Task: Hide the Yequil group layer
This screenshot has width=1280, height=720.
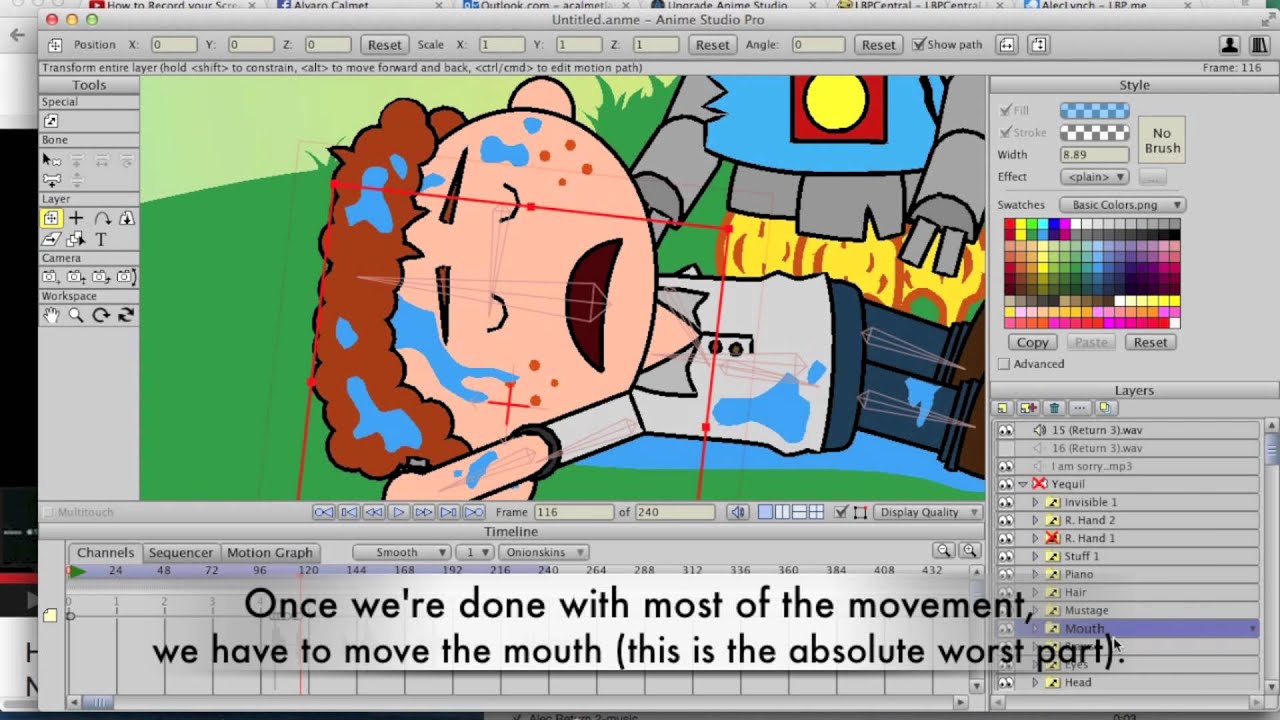Action: tap(1006, 484)
